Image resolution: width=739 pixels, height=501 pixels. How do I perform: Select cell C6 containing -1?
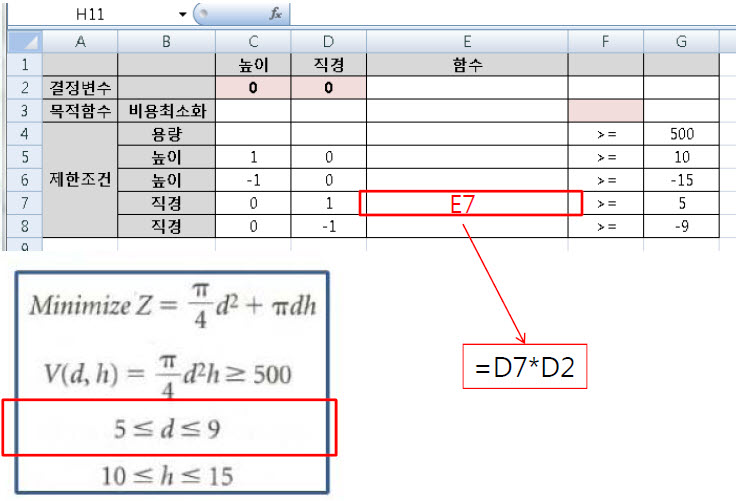coord(253,180)
